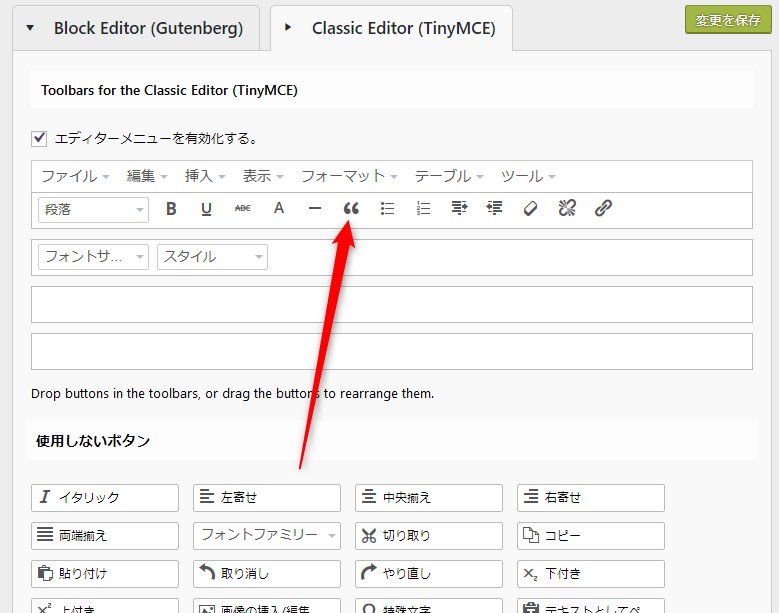Screen dimensions: 779x613
Task: Click the remove link broken chain icon
Action: point(567,209)
